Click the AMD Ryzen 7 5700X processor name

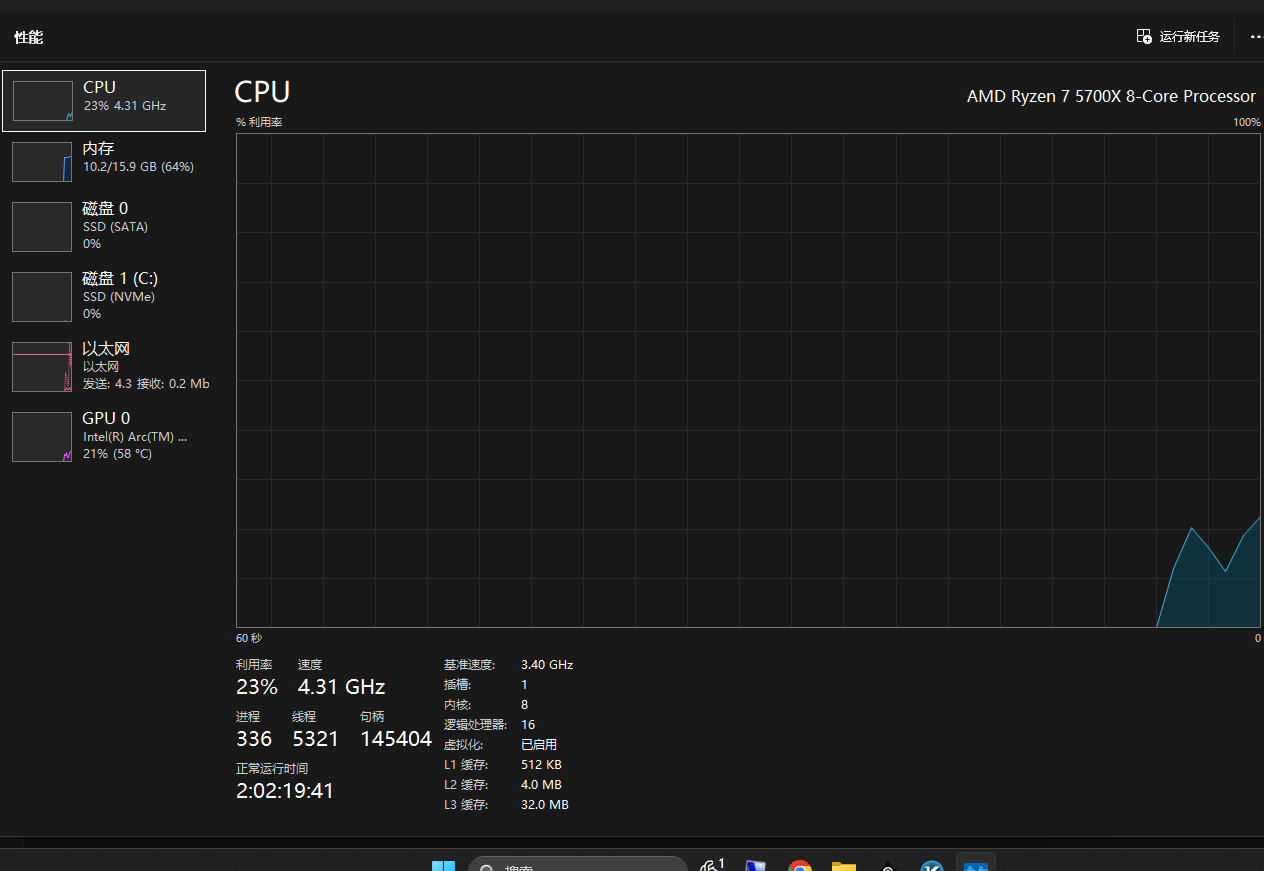coord(1111,96)
